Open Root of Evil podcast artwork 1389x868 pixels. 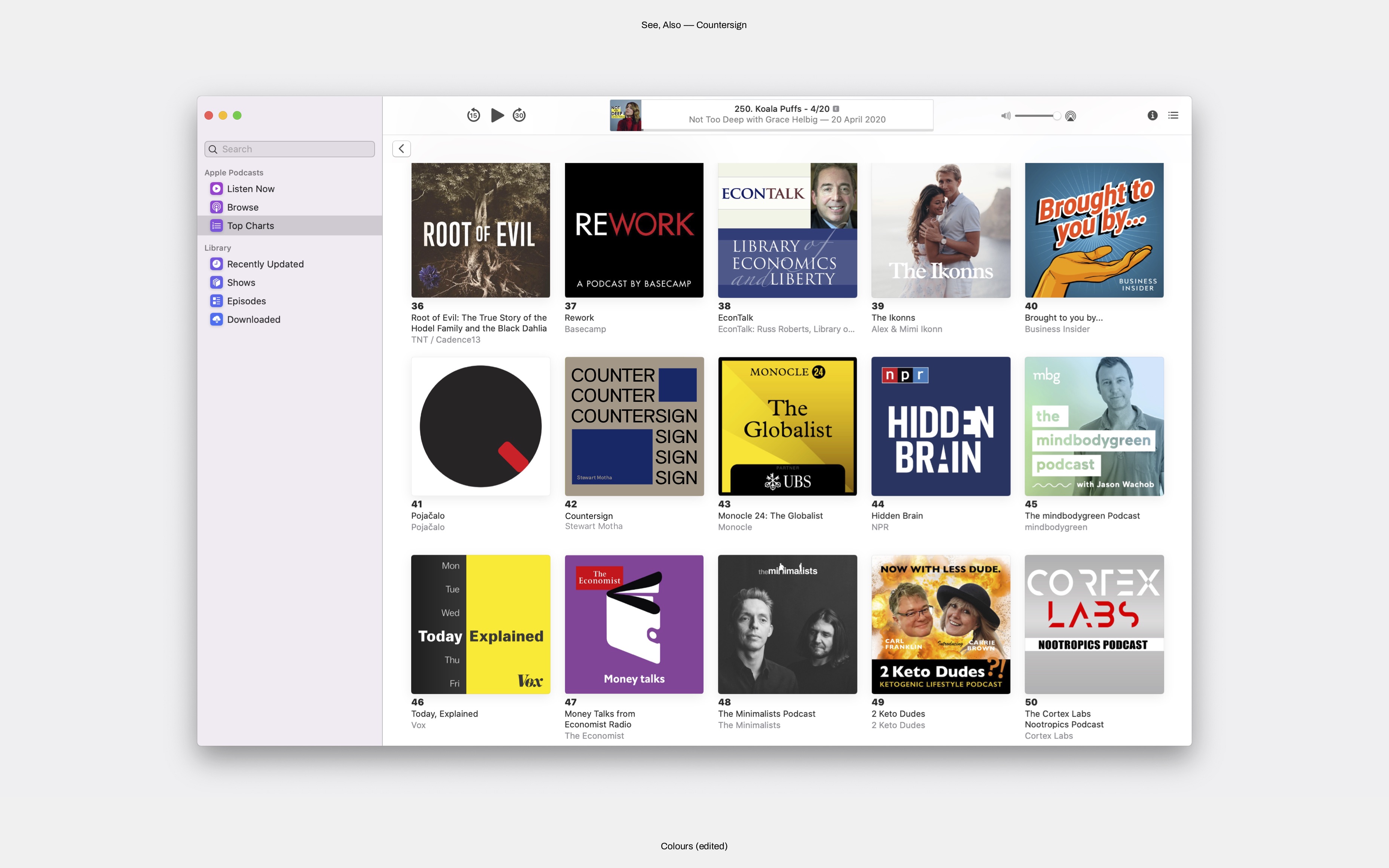pos(480,230)
